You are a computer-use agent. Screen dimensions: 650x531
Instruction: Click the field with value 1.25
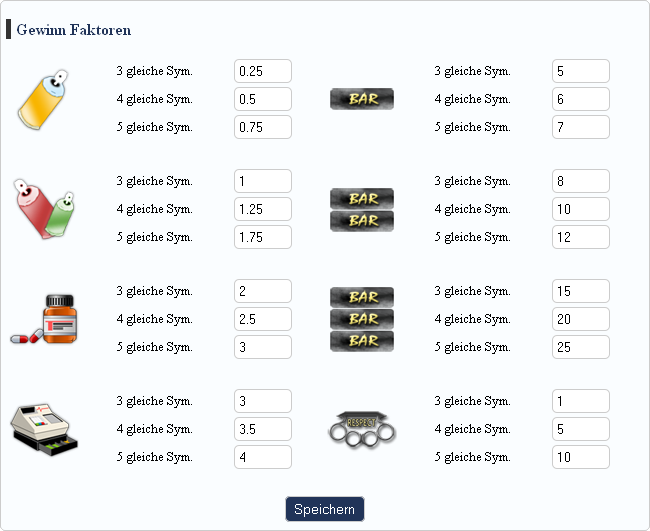click(x=263, y=209)
